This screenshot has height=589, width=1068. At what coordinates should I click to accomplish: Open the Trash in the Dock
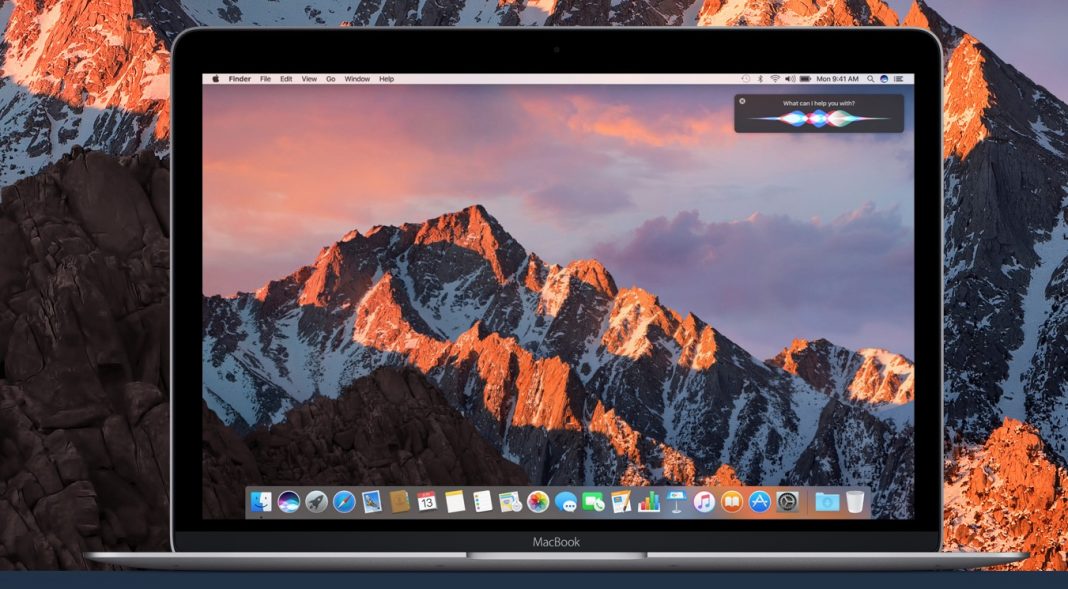[855, 502]
